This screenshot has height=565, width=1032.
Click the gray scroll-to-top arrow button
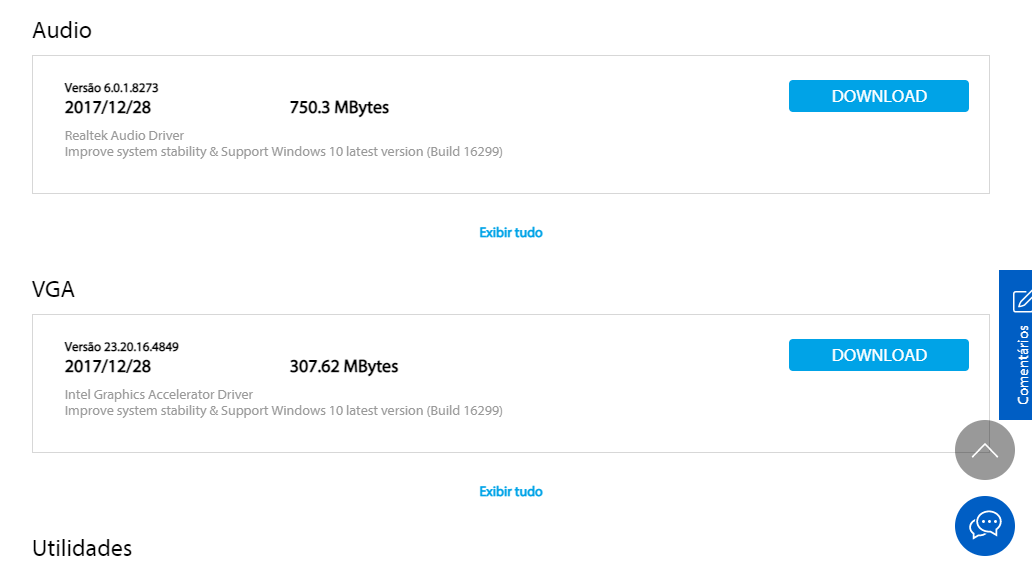click(985, 450)
